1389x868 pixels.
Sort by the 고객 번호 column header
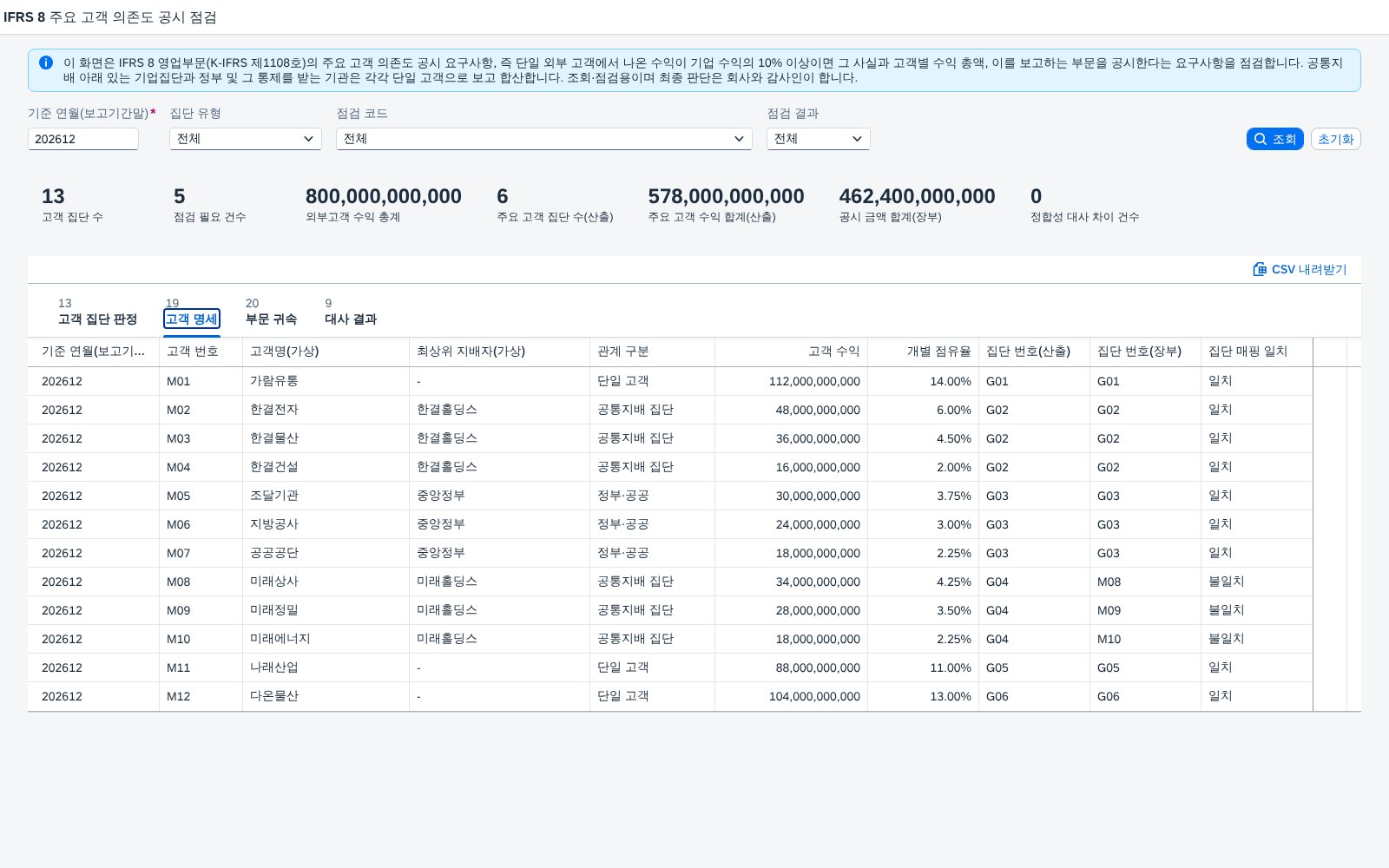click(201, 352)
